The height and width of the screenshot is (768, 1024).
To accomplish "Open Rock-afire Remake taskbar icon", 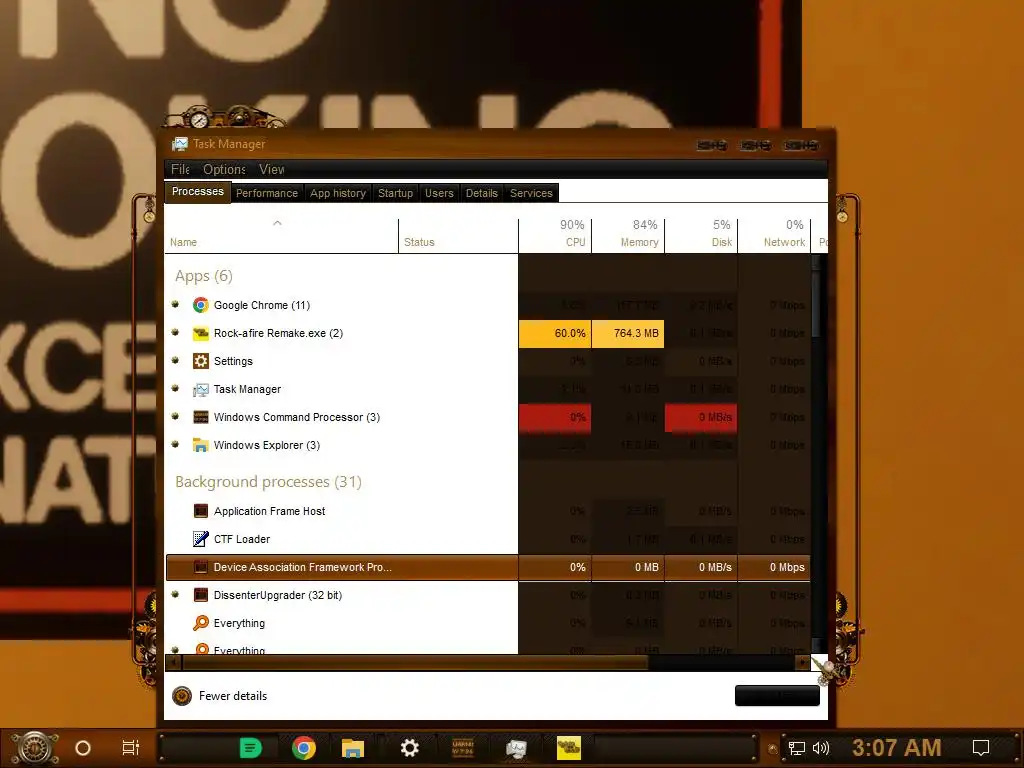I will point(569,748).
